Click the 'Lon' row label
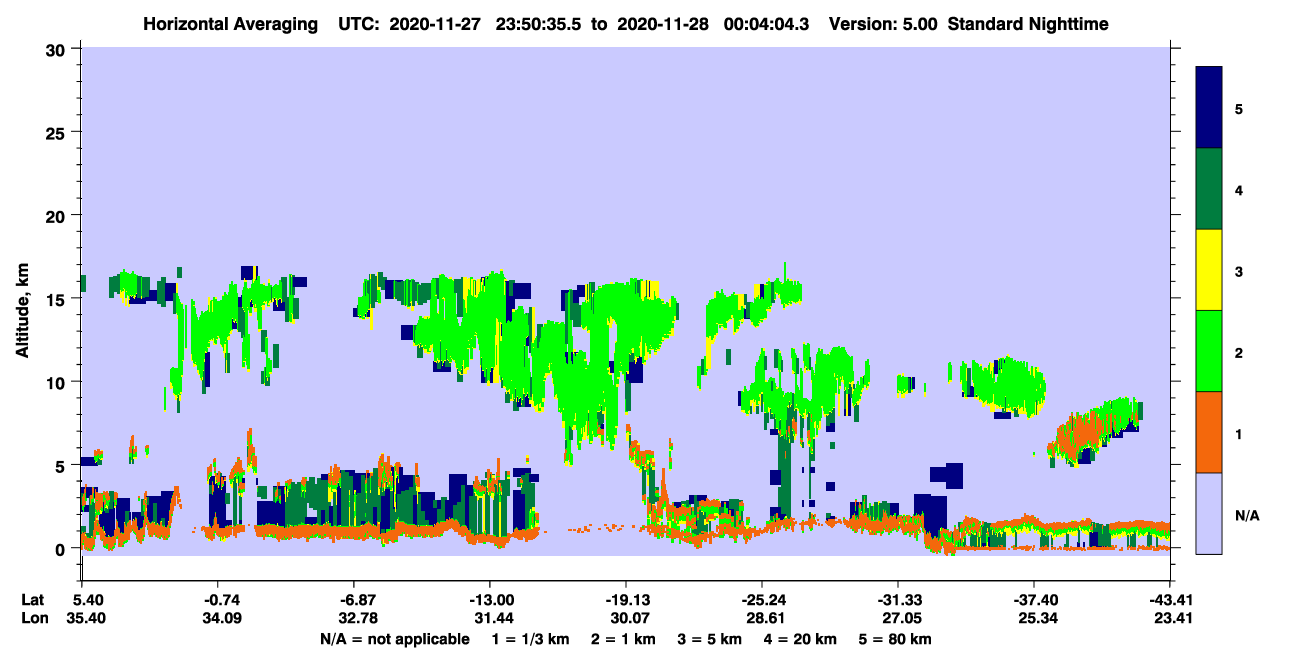This screenshot has width=1300, height=667. (33, 618)
